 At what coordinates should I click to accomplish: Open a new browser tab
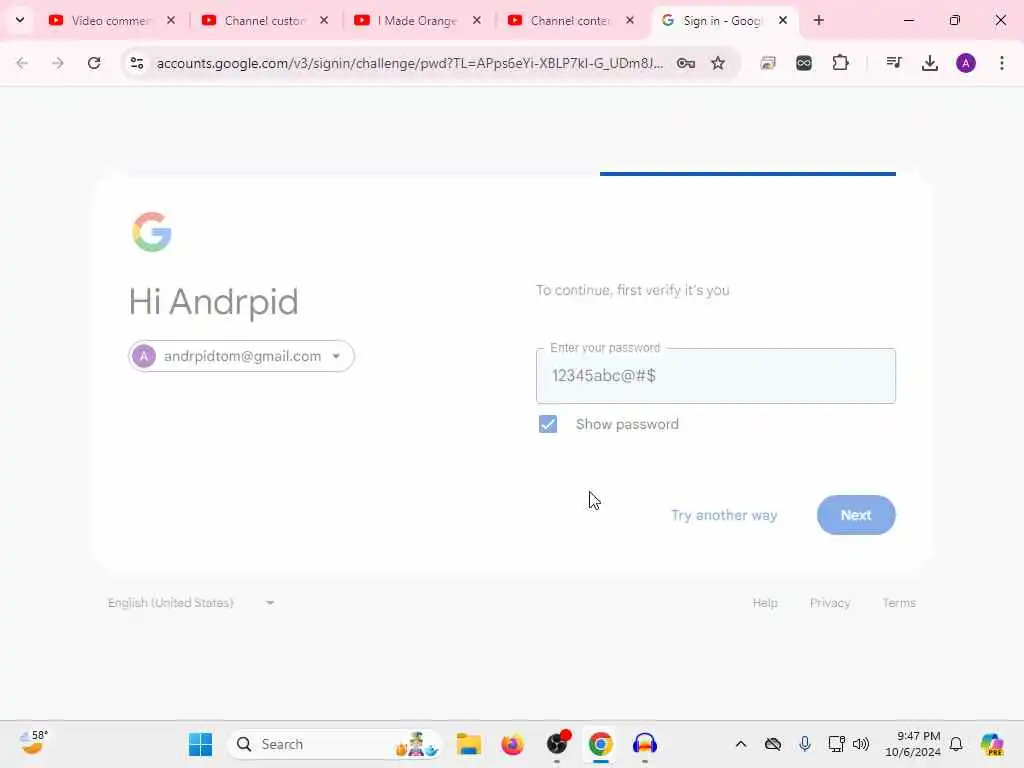point(819,20)
